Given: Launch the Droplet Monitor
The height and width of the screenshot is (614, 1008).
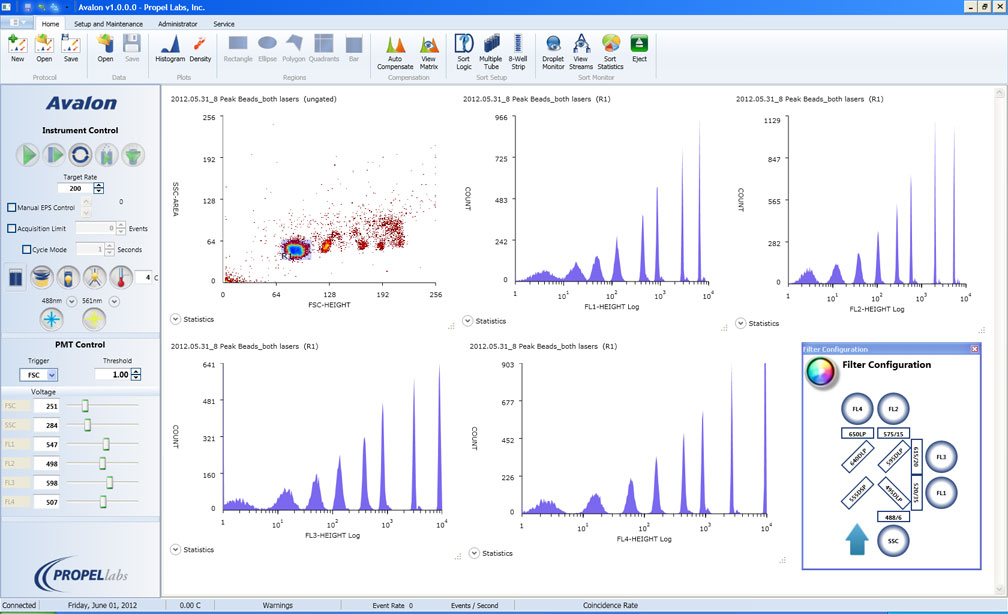Looking at the screenshot, I should click(x=553, y=53).
